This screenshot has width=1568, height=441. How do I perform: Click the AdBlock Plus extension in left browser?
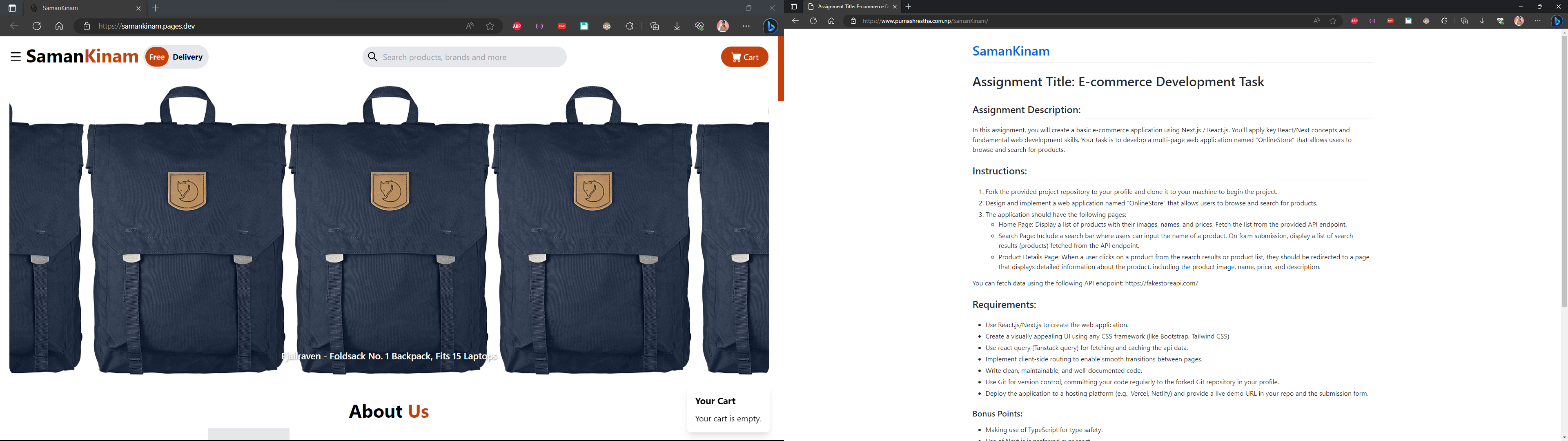(517, 27)
